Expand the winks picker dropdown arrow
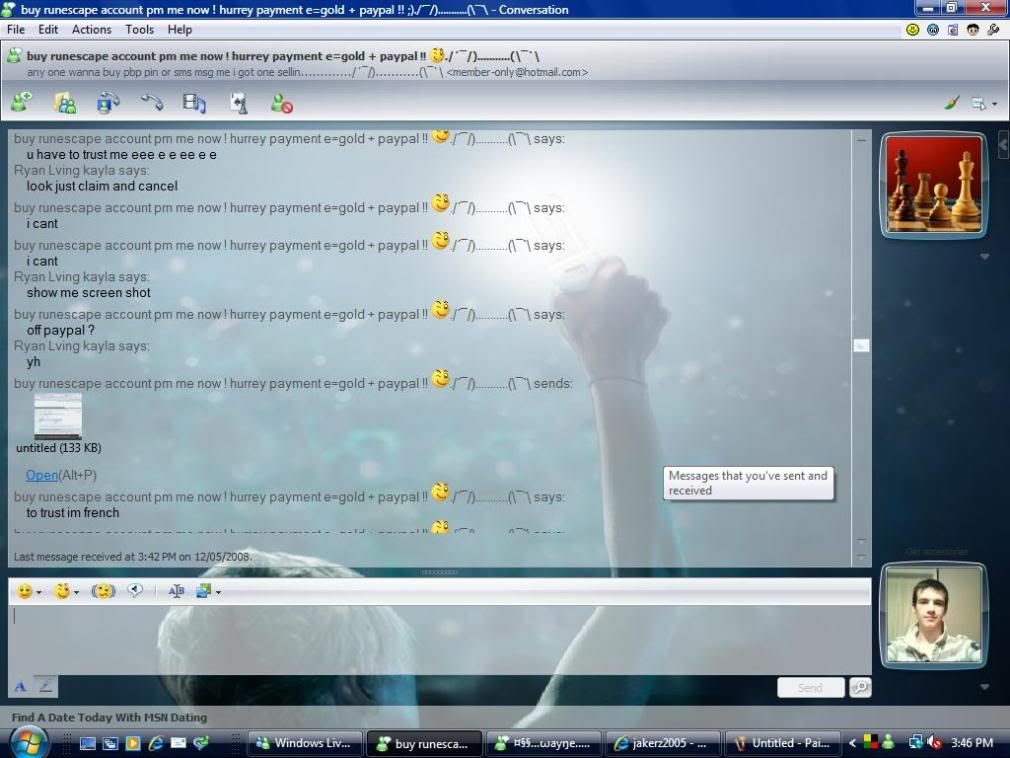This screenshot has height=758, width=1010. (x=76, y=592)
